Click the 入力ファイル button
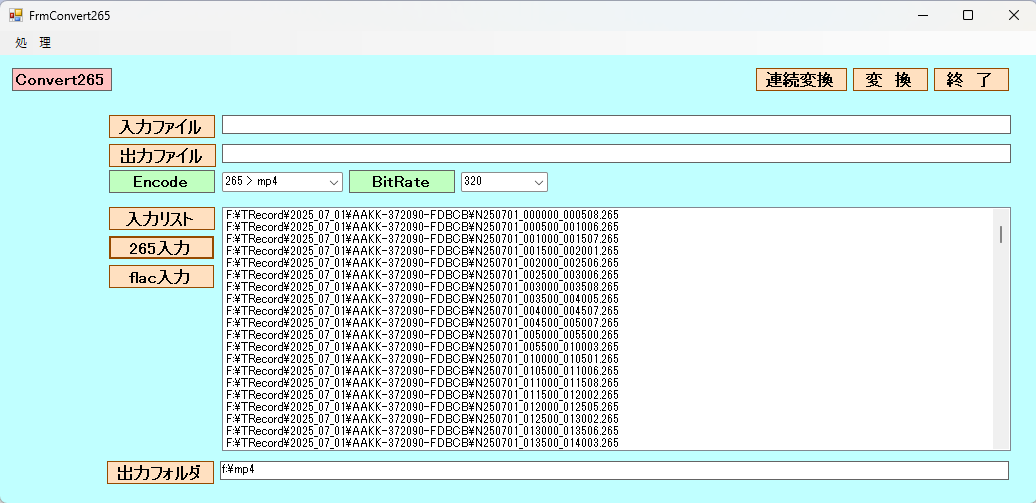Viewport: 1036px width, 503px height. tap(161, 127)
